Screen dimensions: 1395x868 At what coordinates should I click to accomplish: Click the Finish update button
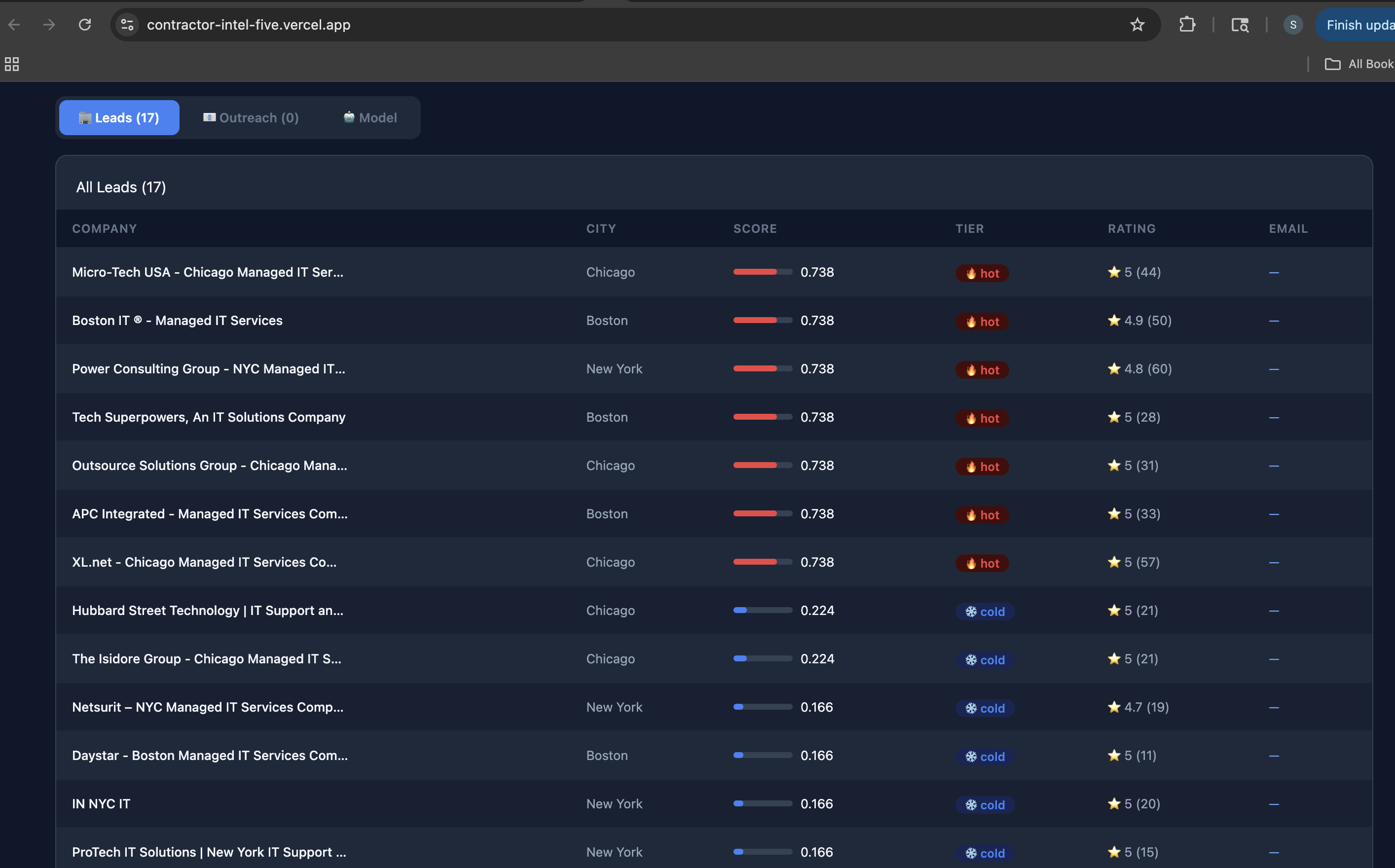[x=1356, y=25]
